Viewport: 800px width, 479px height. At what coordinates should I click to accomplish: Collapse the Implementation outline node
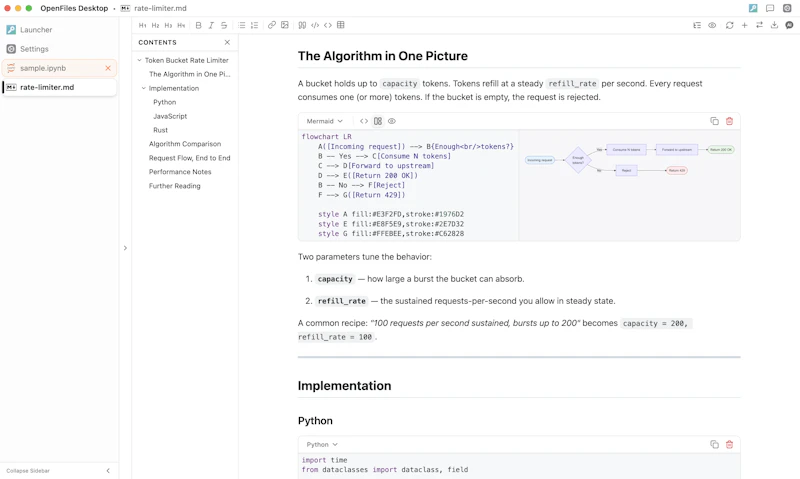[x=143, y=88]
